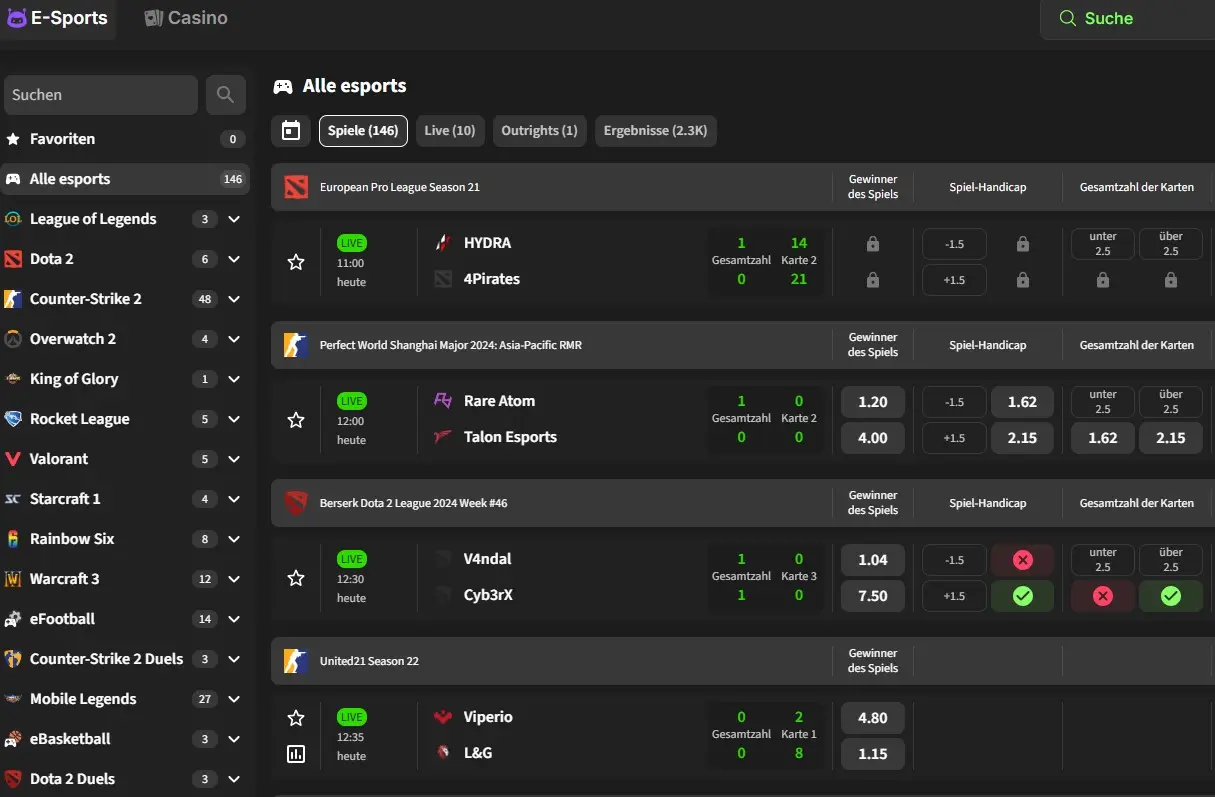This screenshot has height=797, width=1215.
Task: Bet on Cyb3rX winner odds 7.50
Action: click(873, 596)
